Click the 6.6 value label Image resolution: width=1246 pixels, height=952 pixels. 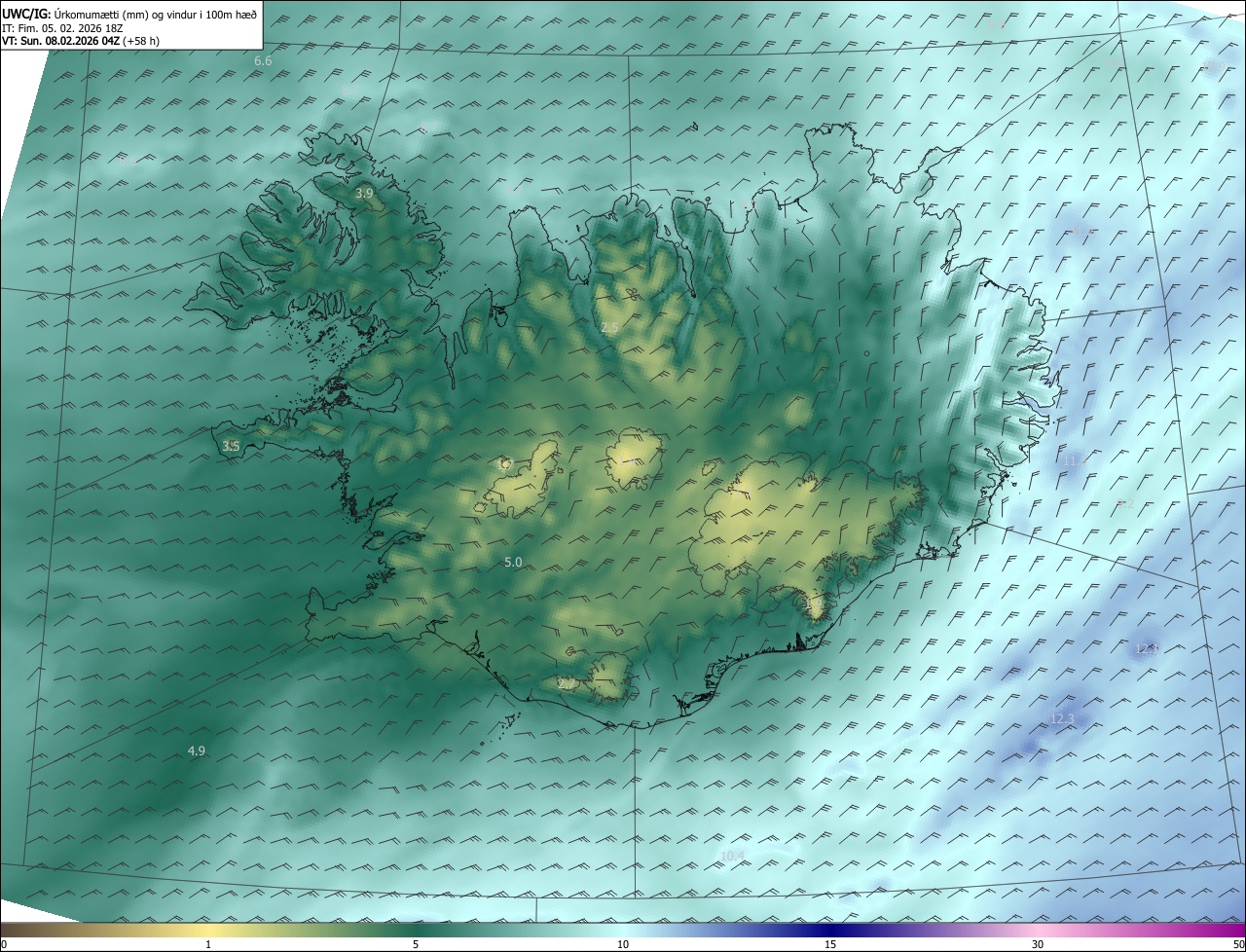263,61
